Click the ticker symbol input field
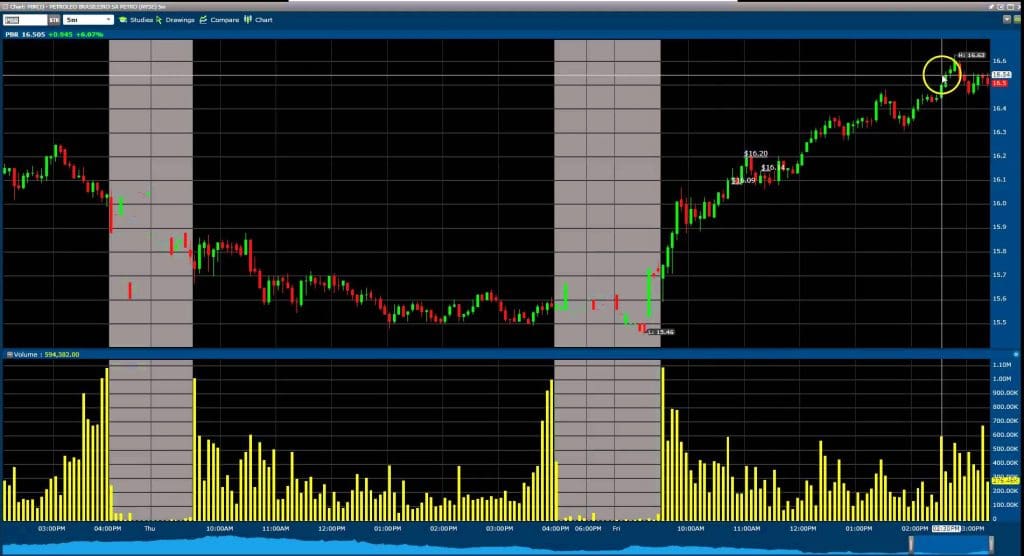 pos(25,20)
